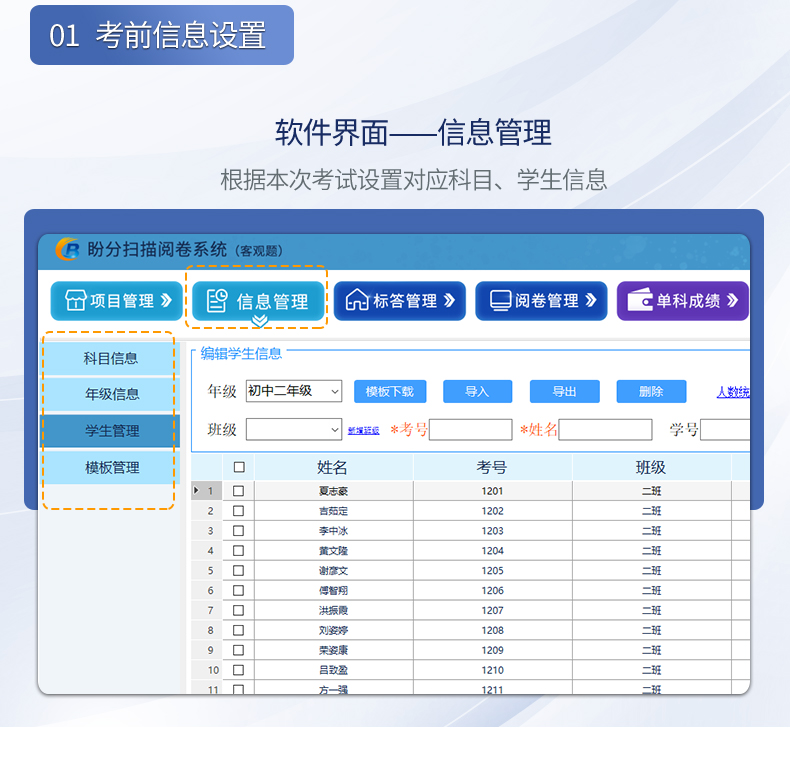Click the 新增班级 link
790x759 pixels.
click(363, 431)
